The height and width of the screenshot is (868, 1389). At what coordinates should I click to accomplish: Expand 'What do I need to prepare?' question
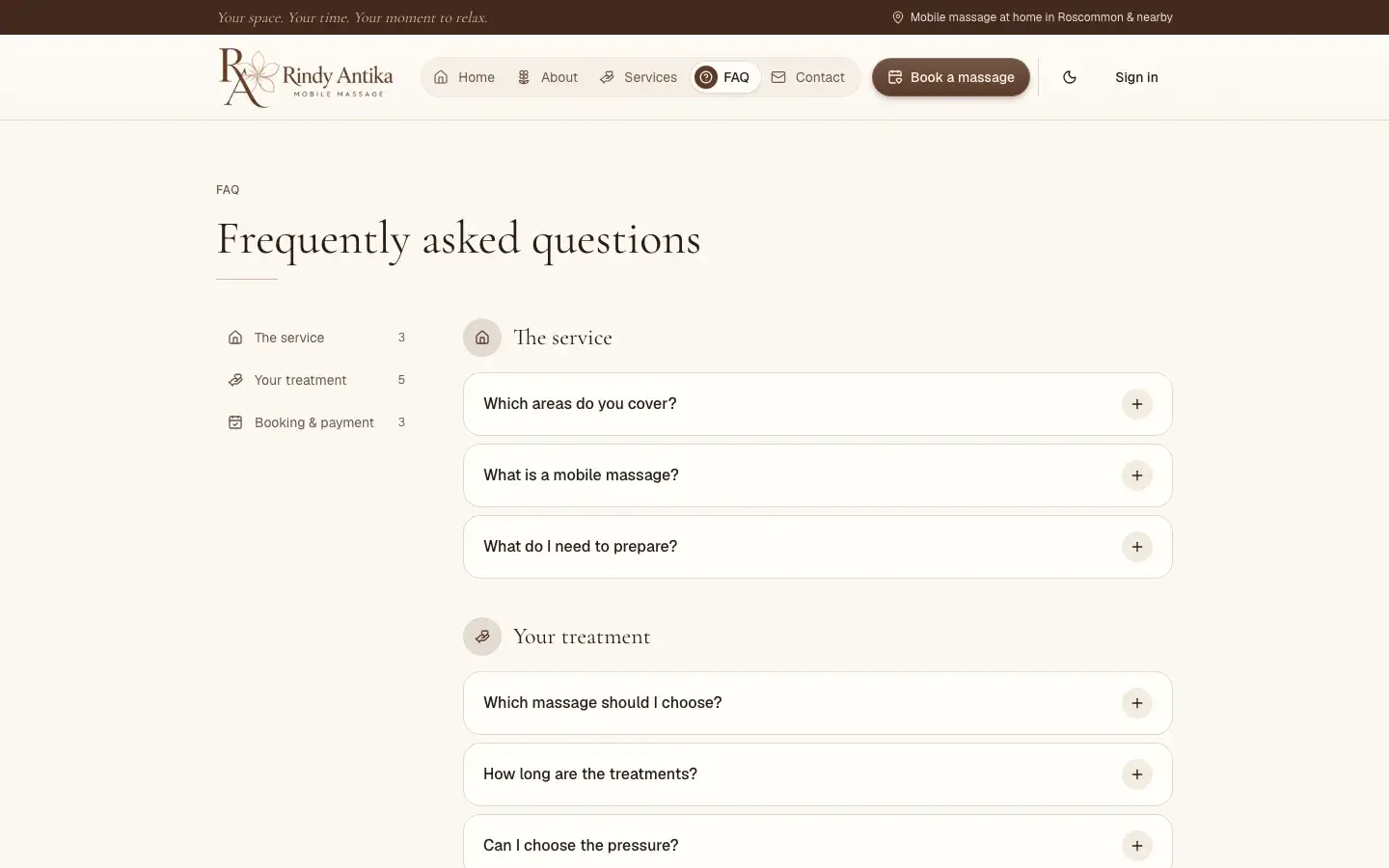[817, 547]
